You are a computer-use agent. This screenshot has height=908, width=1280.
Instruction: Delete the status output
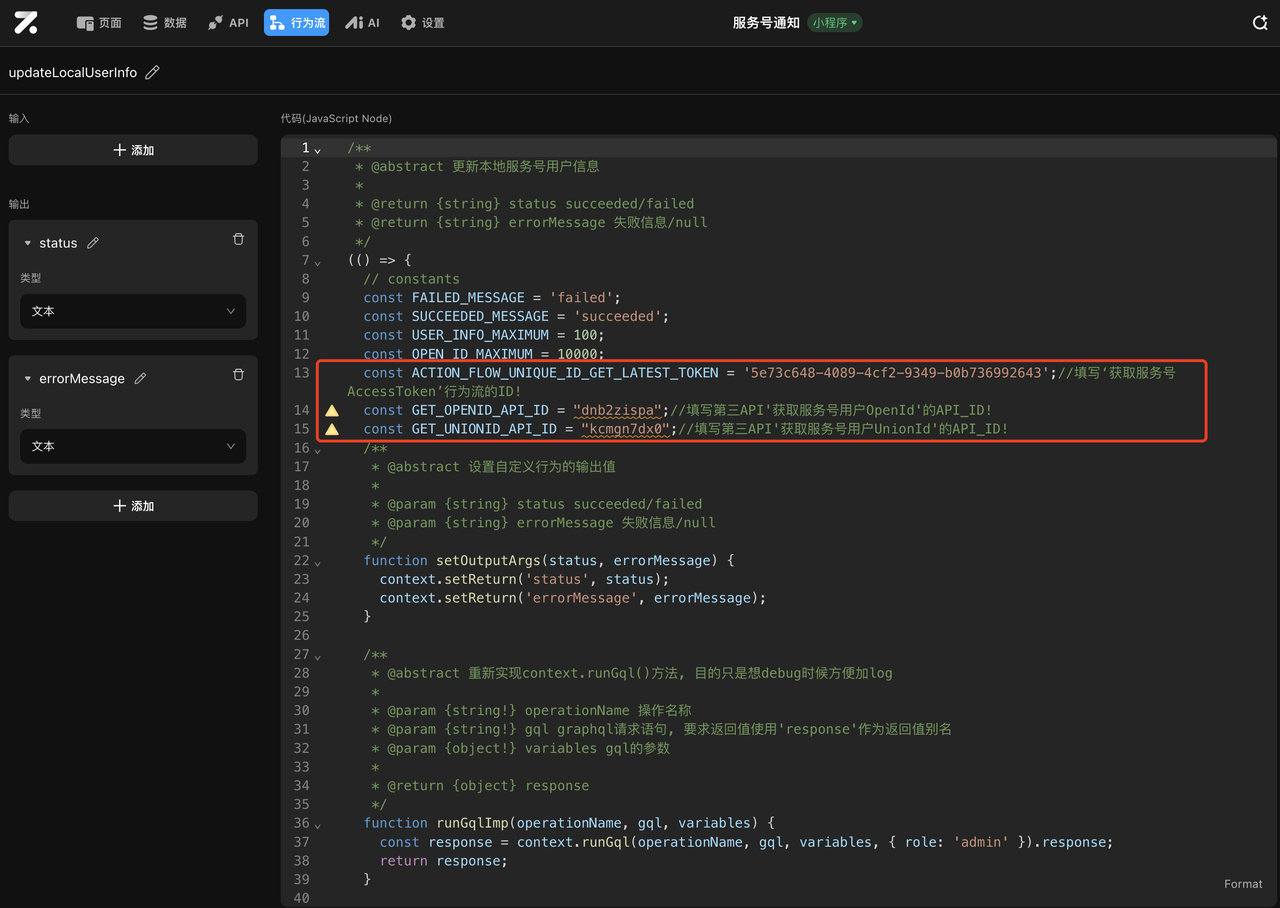pyautogui.click(x=238, y=239)
